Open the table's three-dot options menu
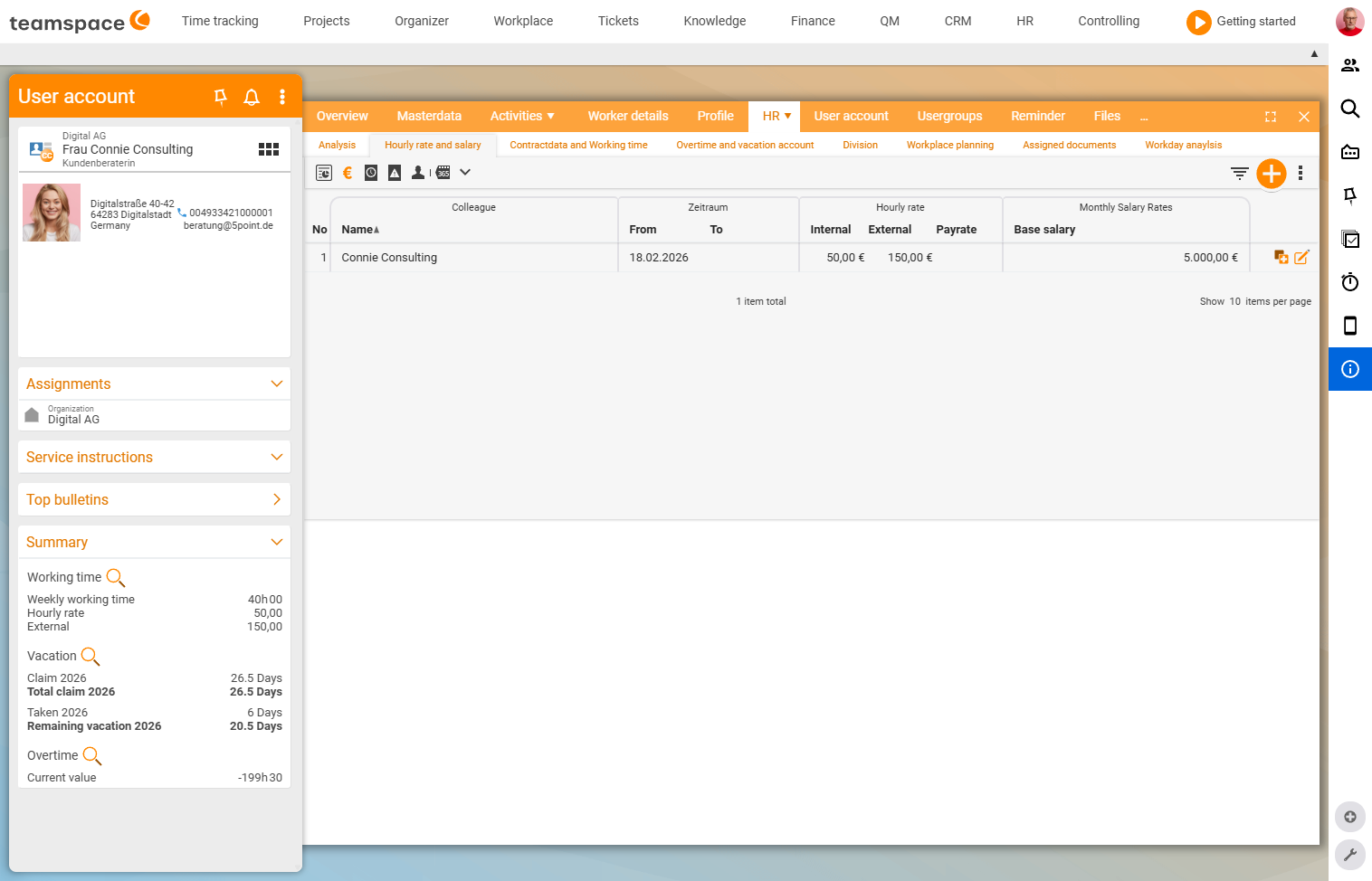Image resolution: width=1372 pixels, height=881 pixels. click(1301, 173)
